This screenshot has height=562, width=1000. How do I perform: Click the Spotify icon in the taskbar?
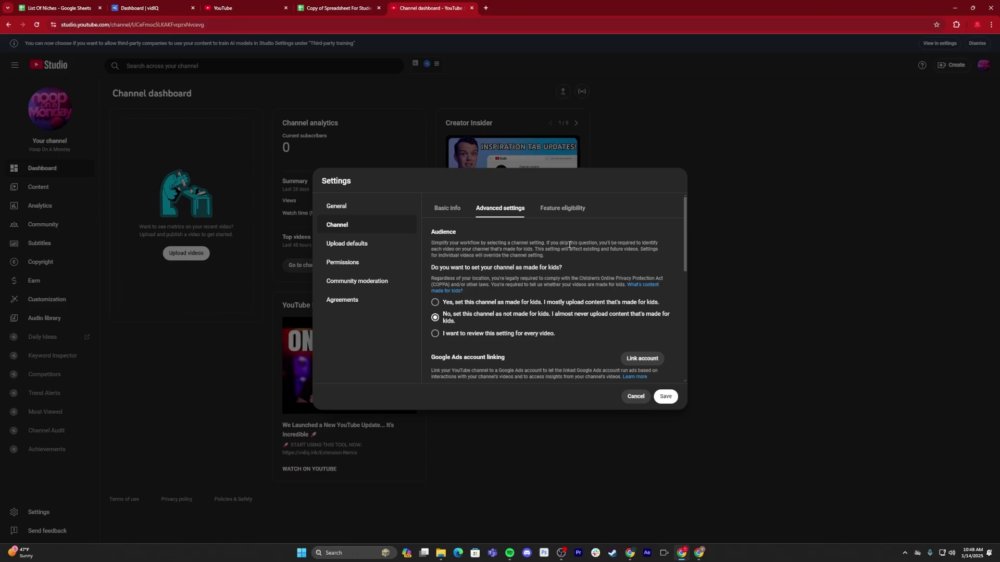(510, 552)
